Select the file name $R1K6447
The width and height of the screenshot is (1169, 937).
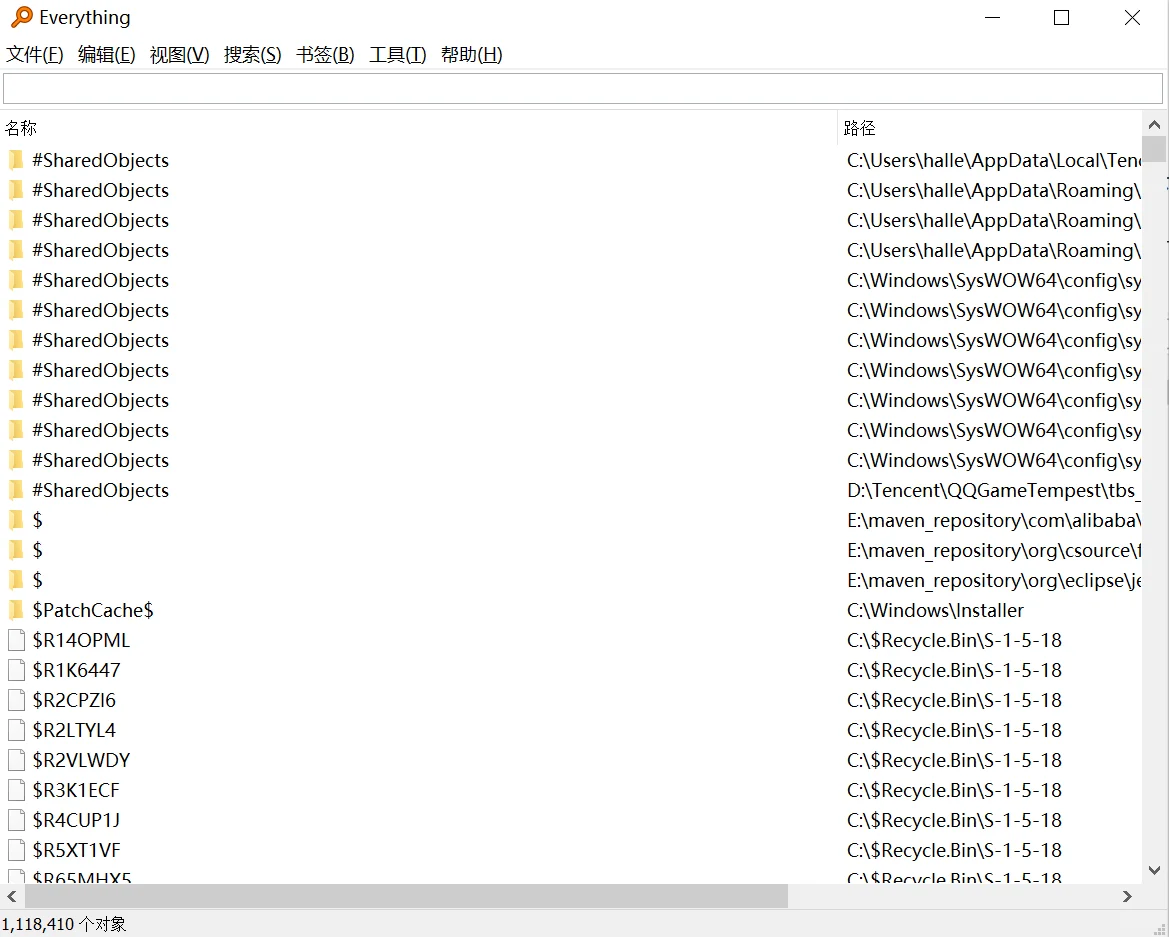(76, 670)
